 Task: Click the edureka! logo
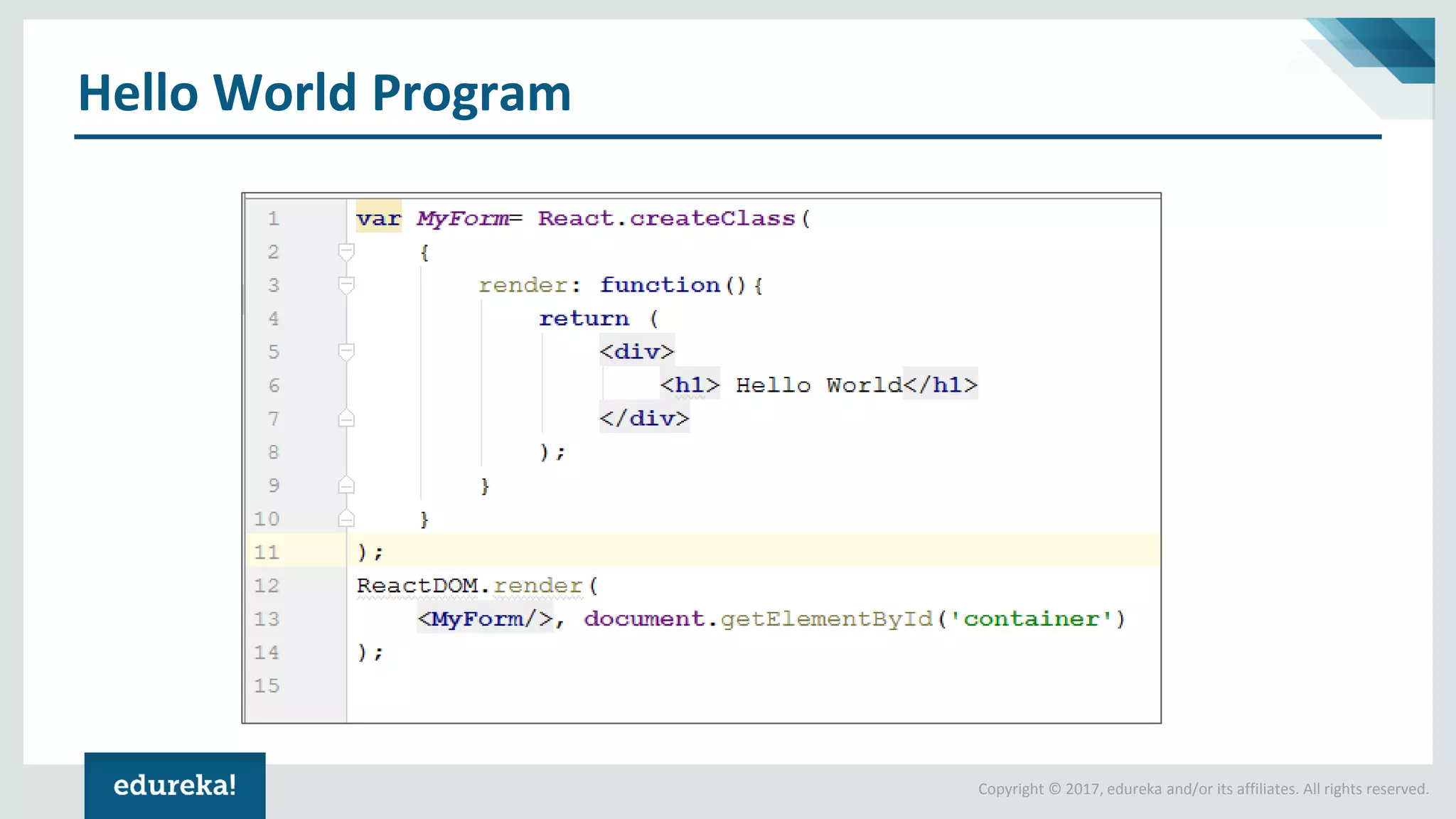[x=175, y=786]
